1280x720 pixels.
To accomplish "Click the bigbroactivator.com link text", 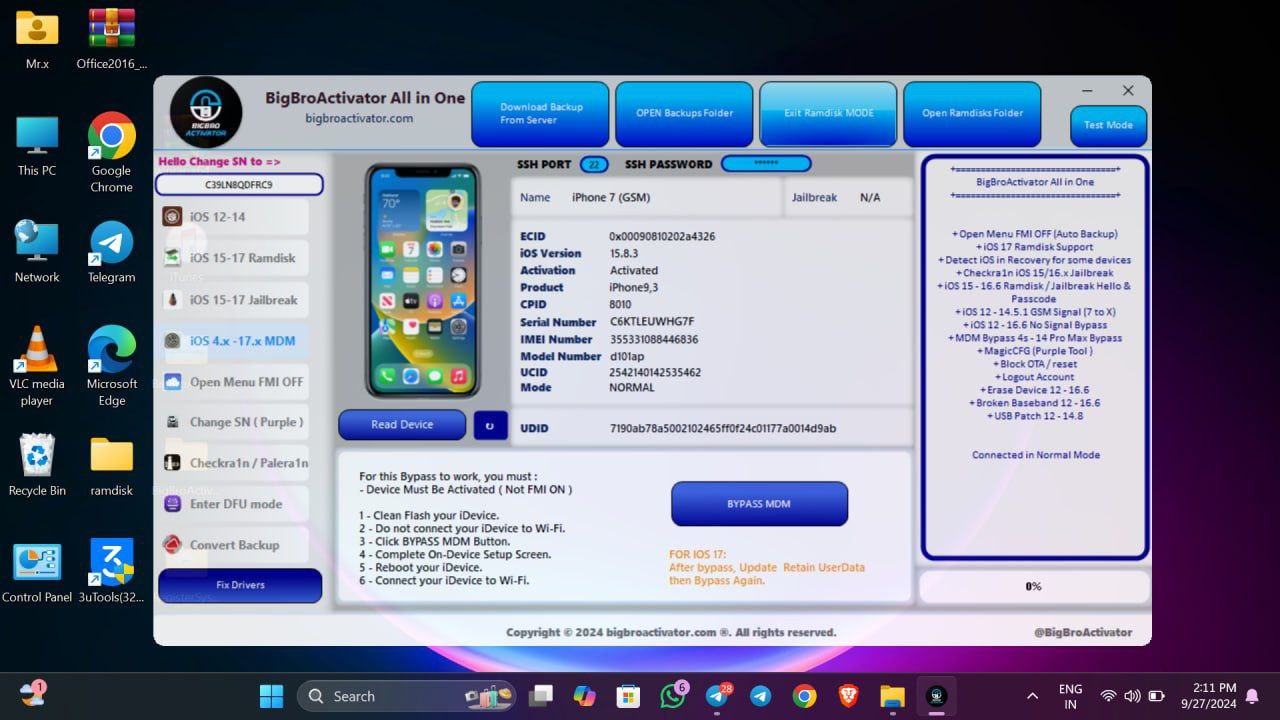I will (359, 118).
